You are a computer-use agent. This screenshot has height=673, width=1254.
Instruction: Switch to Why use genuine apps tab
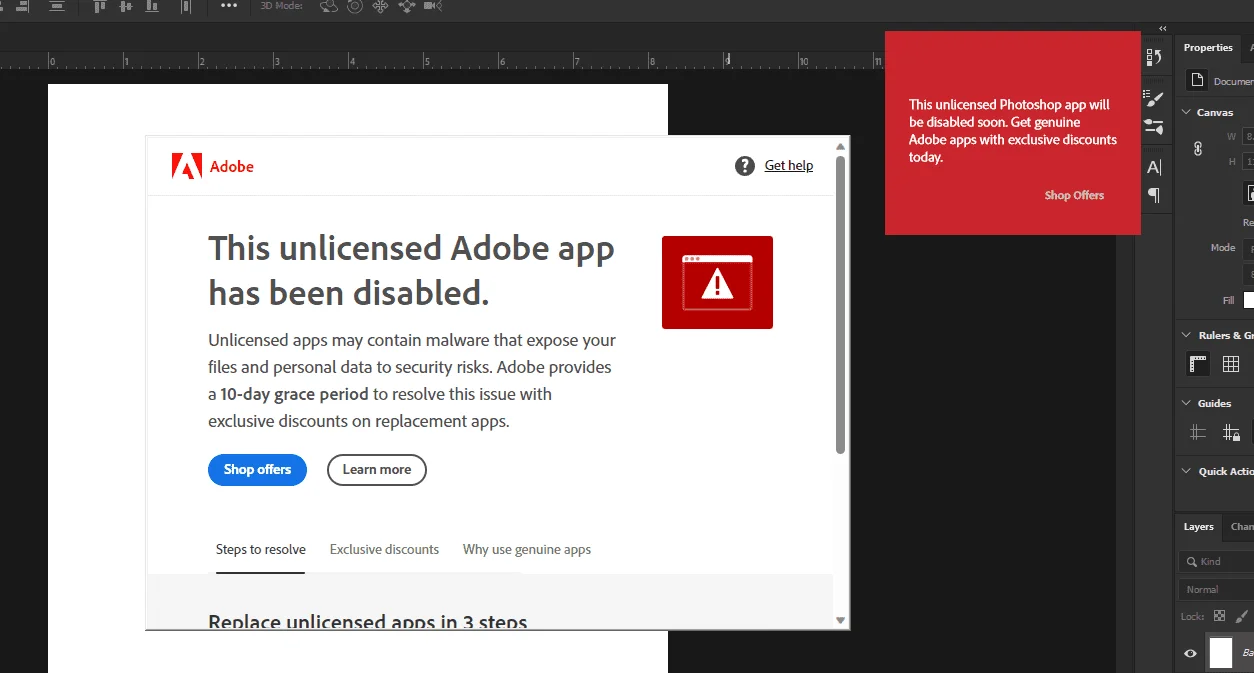[x=527, y=549]
